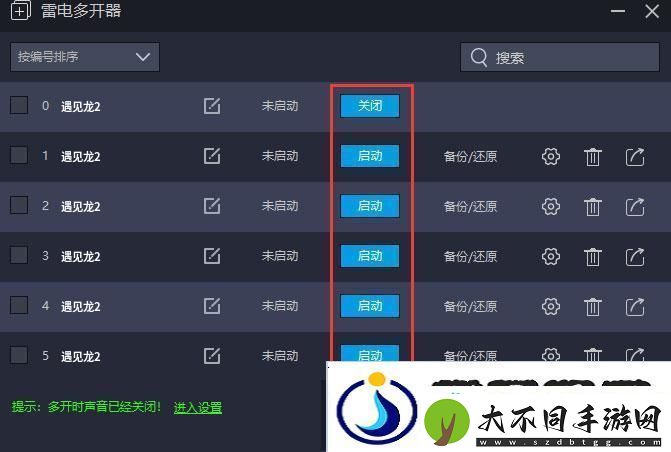Screen dimensions: 671x452
Task: Follow the 进入设置 link
Action: click(x=198, y=407)
